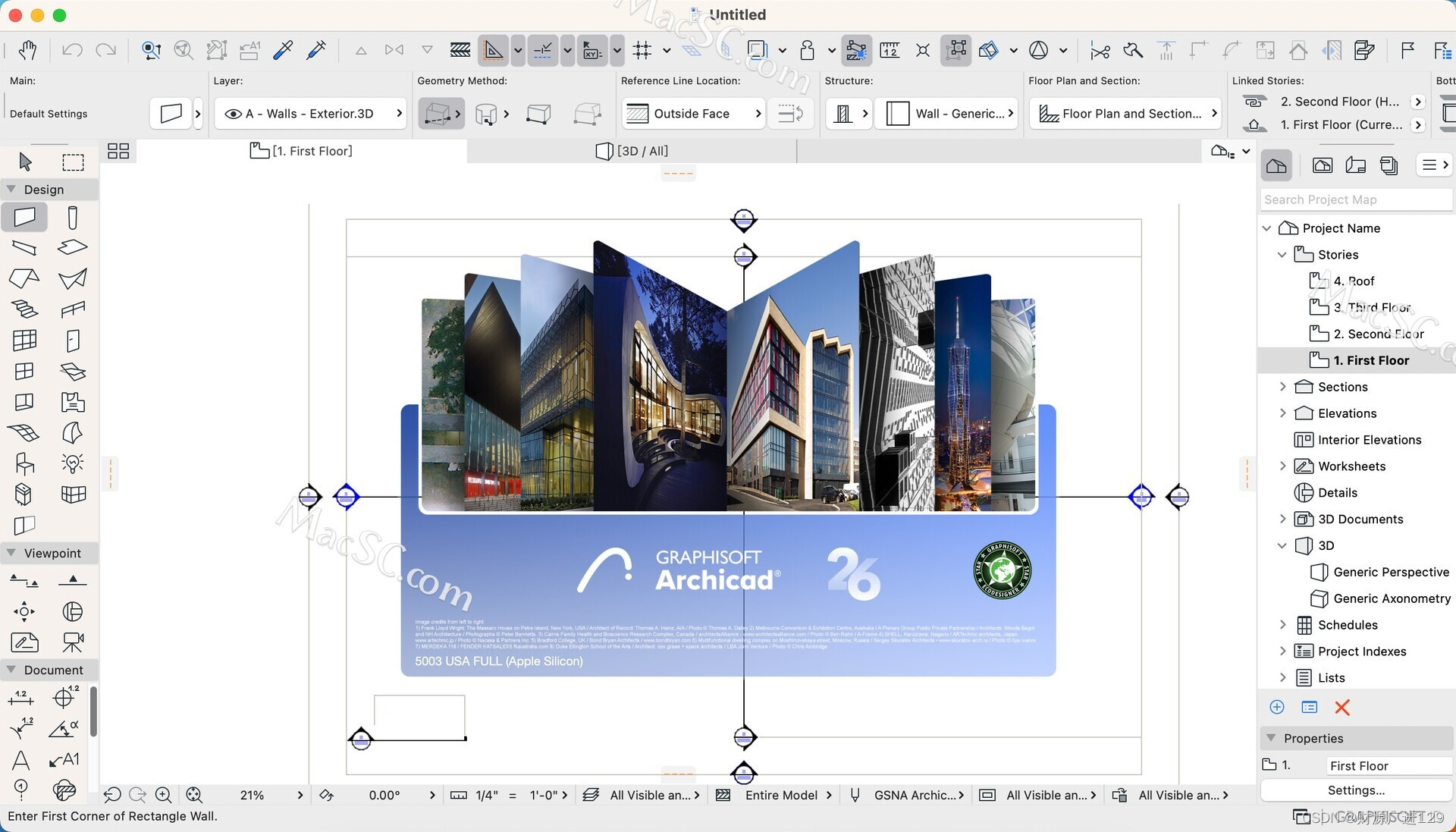1456x832 pixels.
Task: Select the Curtain Wall tool
Action: pos(24,340)
